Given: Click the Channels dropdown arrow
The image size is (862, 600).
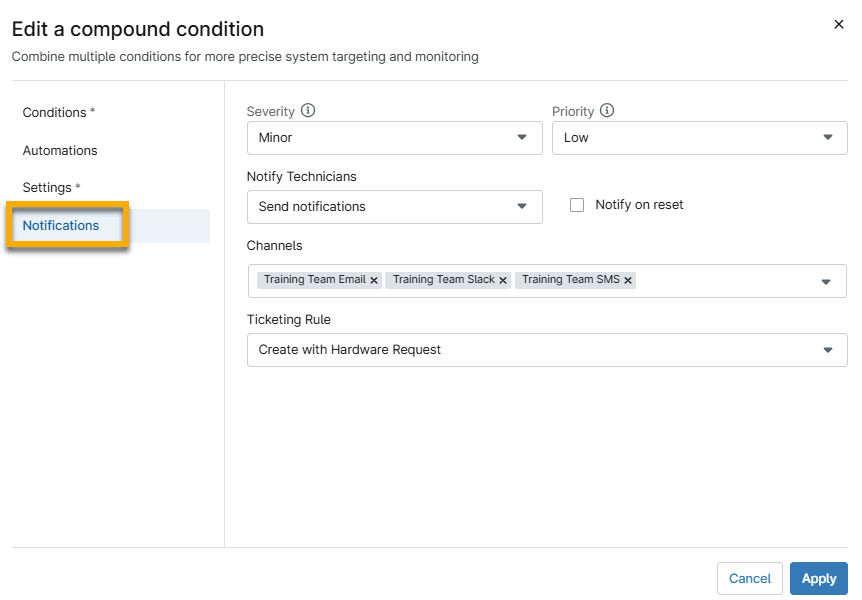Looking at the screenshot, I should [828, 281].
